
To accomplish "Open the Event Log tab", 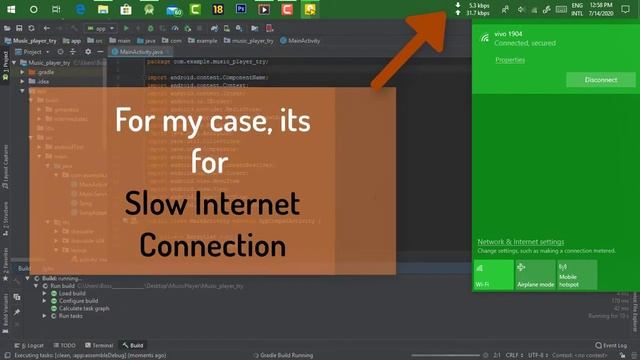I will [611, 345].
